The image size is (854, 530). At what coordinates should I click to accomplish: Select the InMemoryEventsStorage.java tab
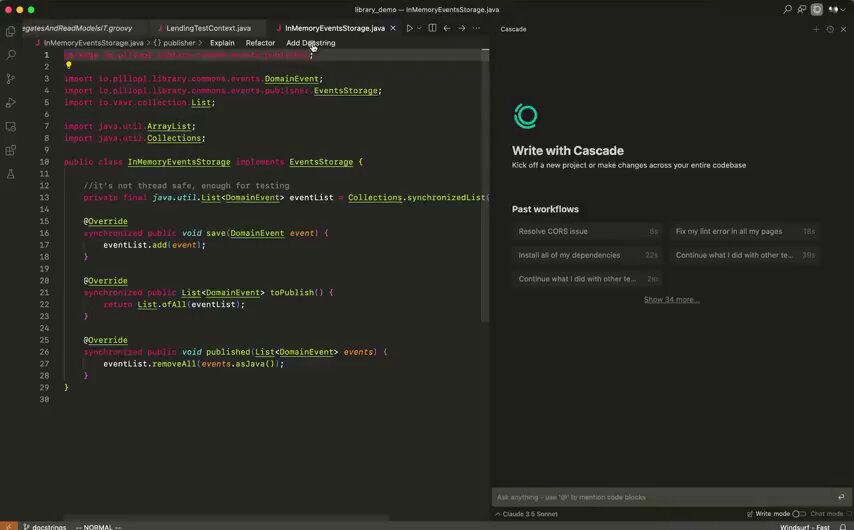tap(335, 28)
